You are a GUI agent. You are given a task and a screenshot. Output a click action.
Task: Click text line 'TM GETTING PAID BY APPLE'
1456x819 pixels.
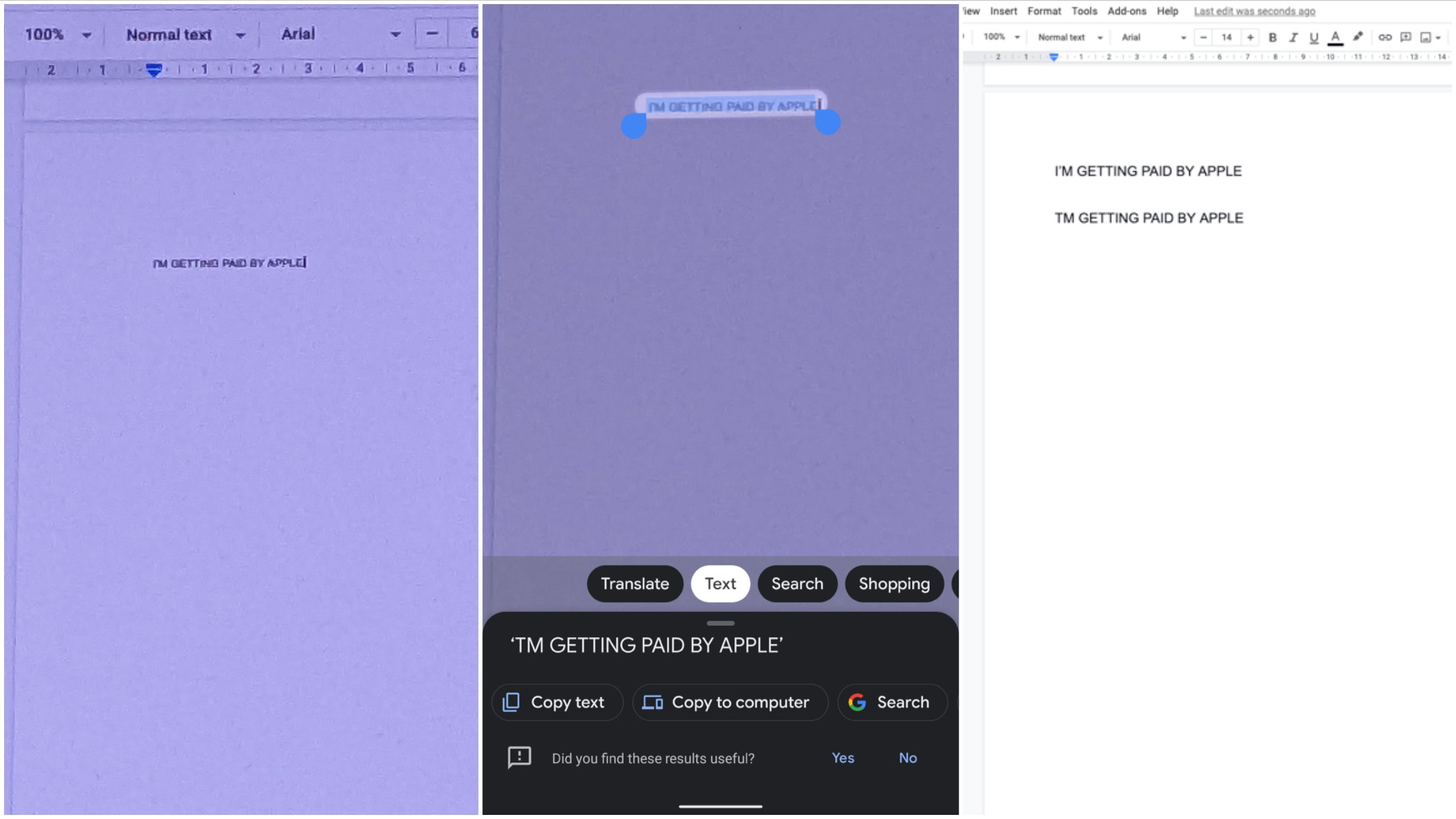click(1148, 218)
